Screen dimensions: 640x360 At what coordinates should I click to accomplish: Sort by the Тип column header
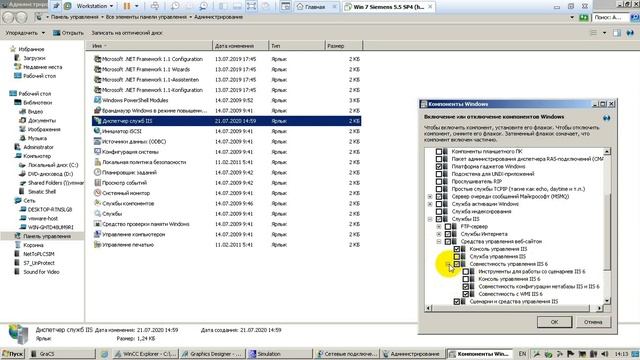point(297,46)
